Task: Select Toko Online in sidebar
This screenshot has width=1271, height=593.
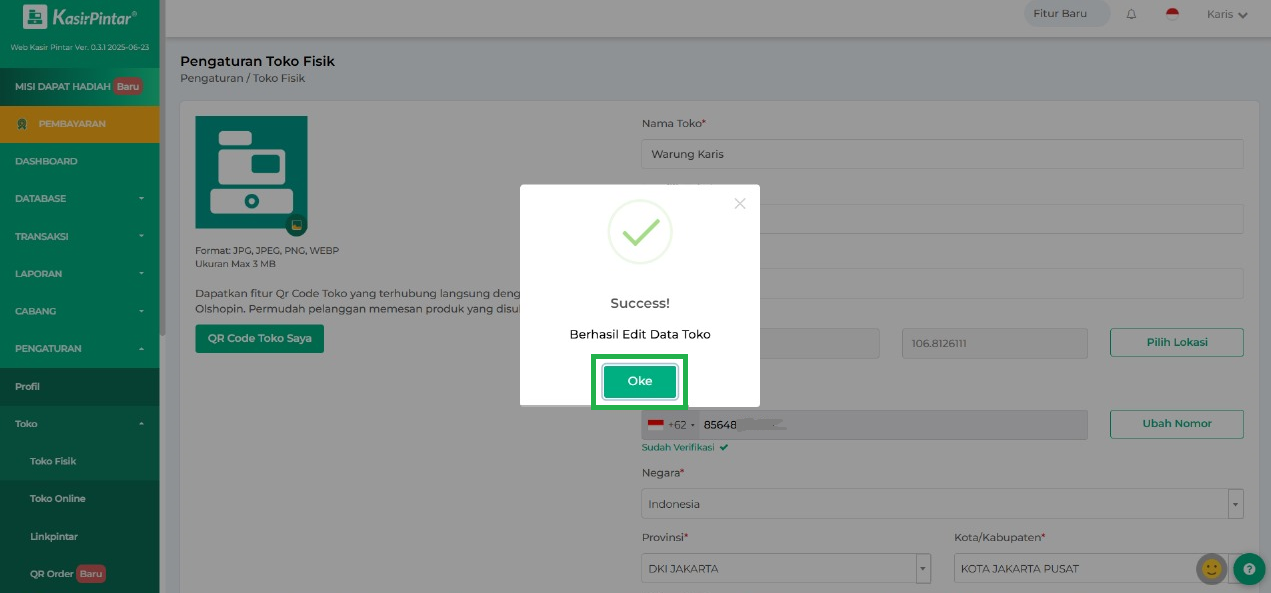Action: click(57, 499)
